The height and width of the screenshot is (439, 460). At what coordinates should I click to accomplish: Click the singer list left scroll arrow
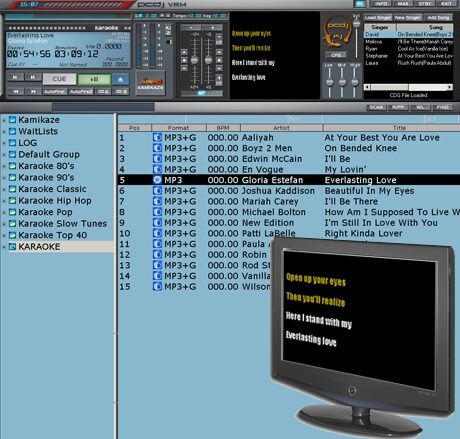pyautogui.click(x=367, y=87)
